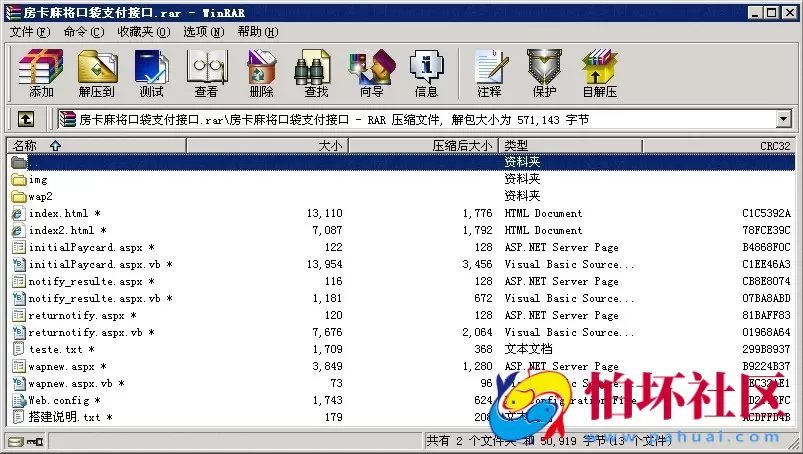
Task: Click the 删除 (Delete) toolbar icon
Action: [x=261, y=67]
